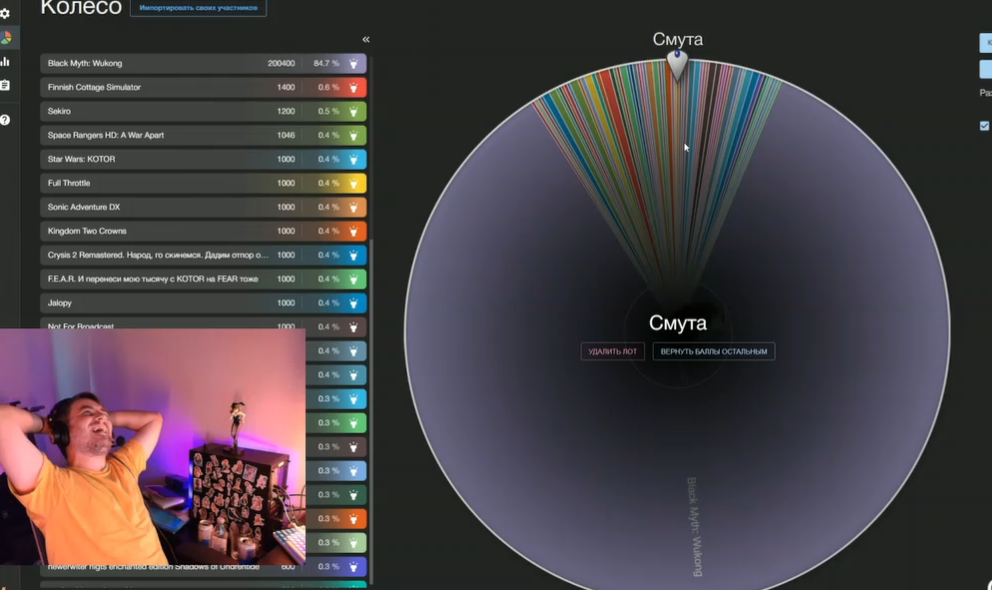The image size is (992, 590).
Task: Click the 0.6 % chance value
Action: coord(328,87)
